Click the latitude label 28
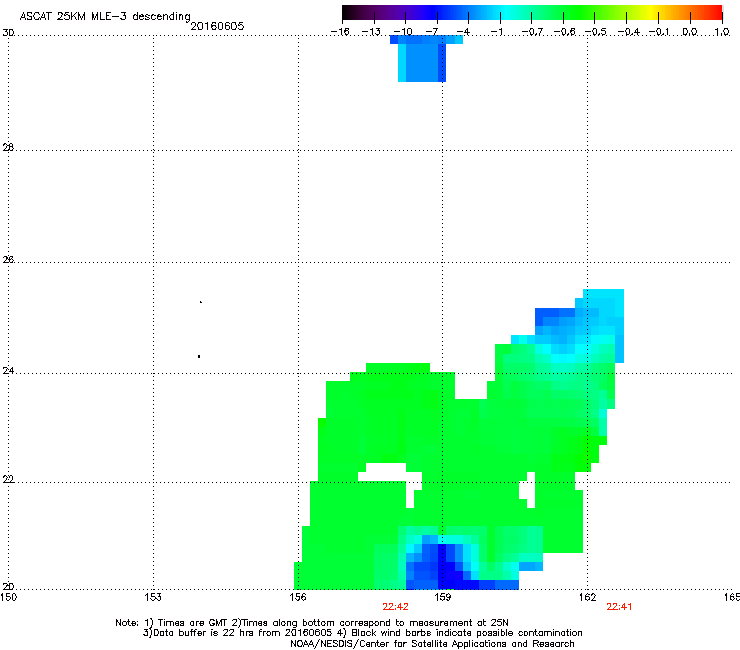The width and height of the screenshot is (740, 650). click(8, 147)
